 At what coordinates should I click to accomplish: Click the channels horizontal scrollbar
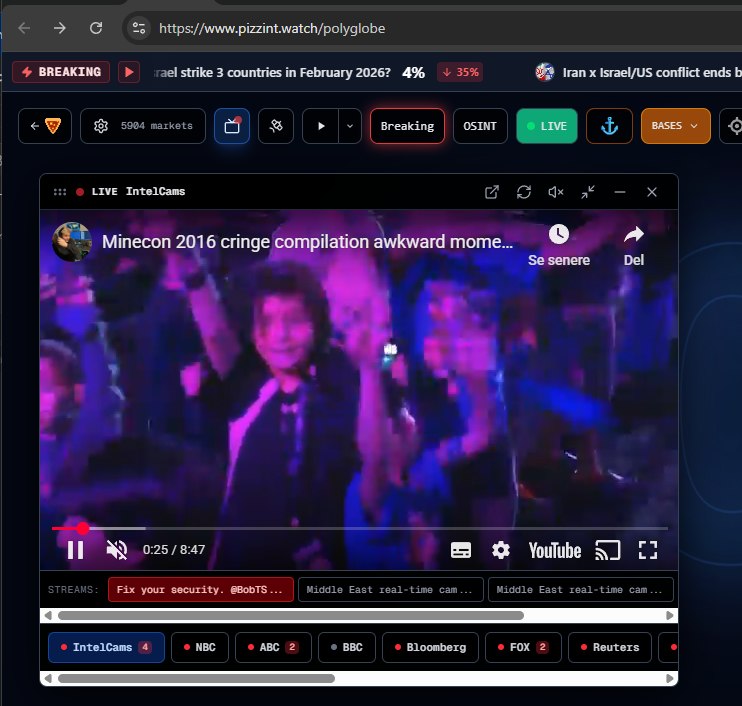click(196, 679)
